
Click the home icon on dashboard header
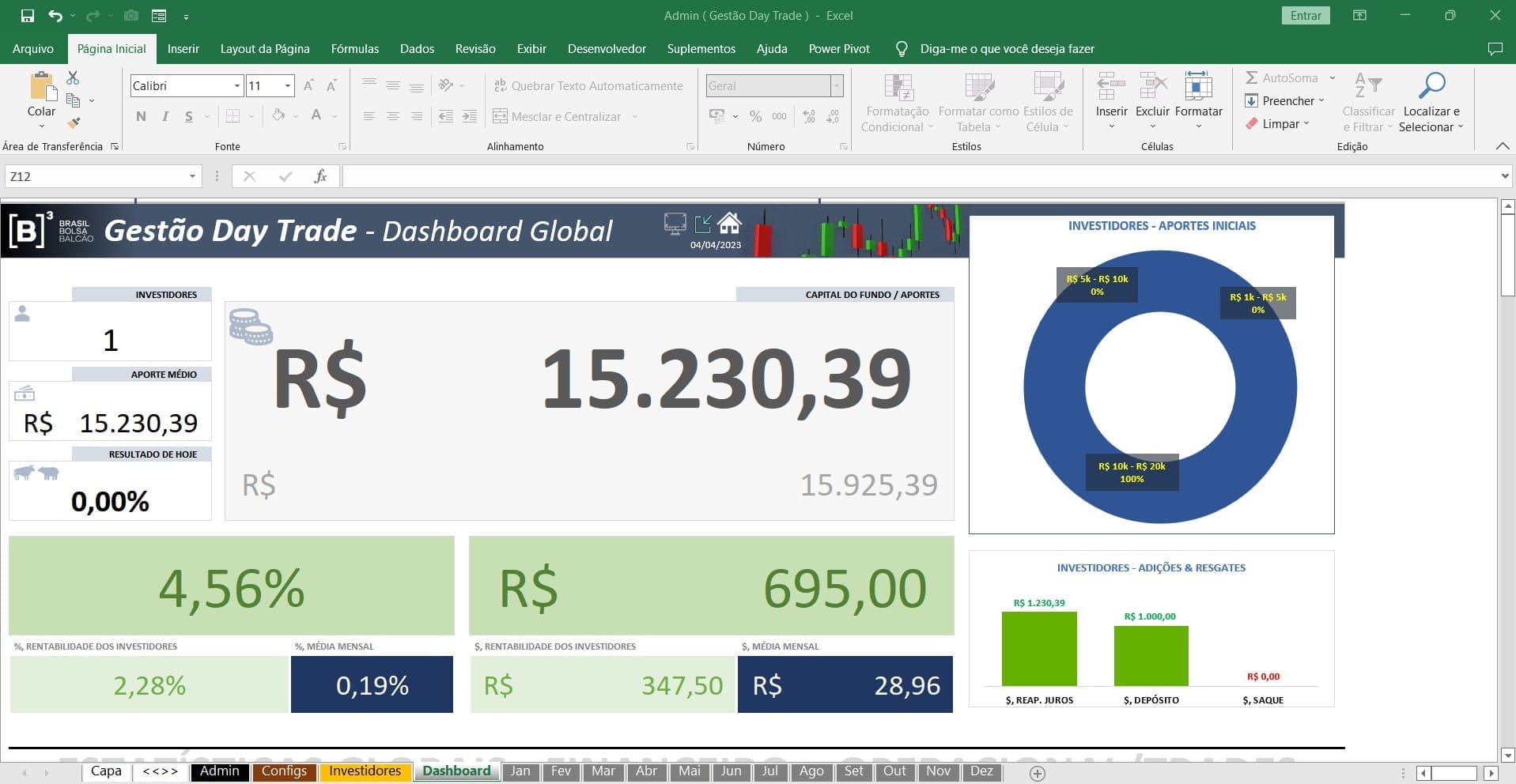click(x=729, y=223)
